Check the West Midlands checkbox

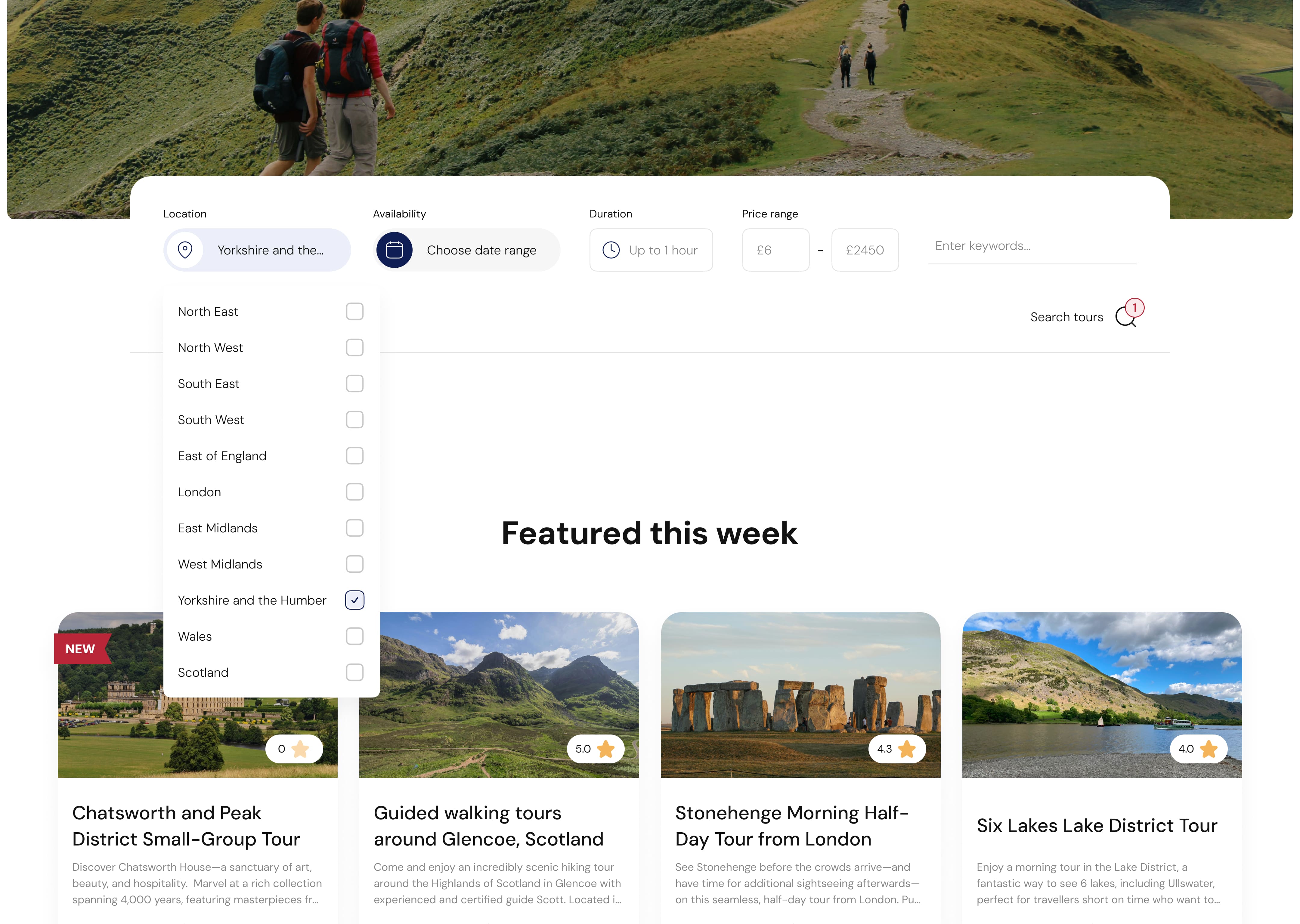pyautogui.click(x=354, y=564)
